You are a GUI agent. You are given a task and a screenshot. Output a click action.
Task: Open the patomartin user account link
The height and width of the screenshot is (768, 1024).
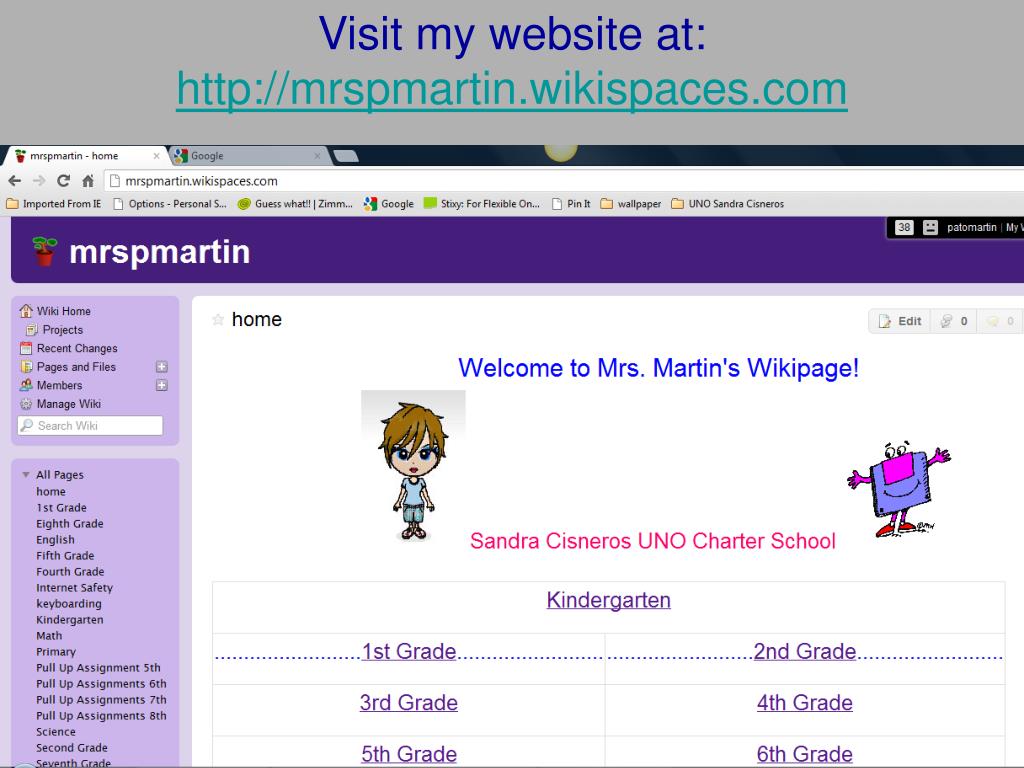(972, 227)
